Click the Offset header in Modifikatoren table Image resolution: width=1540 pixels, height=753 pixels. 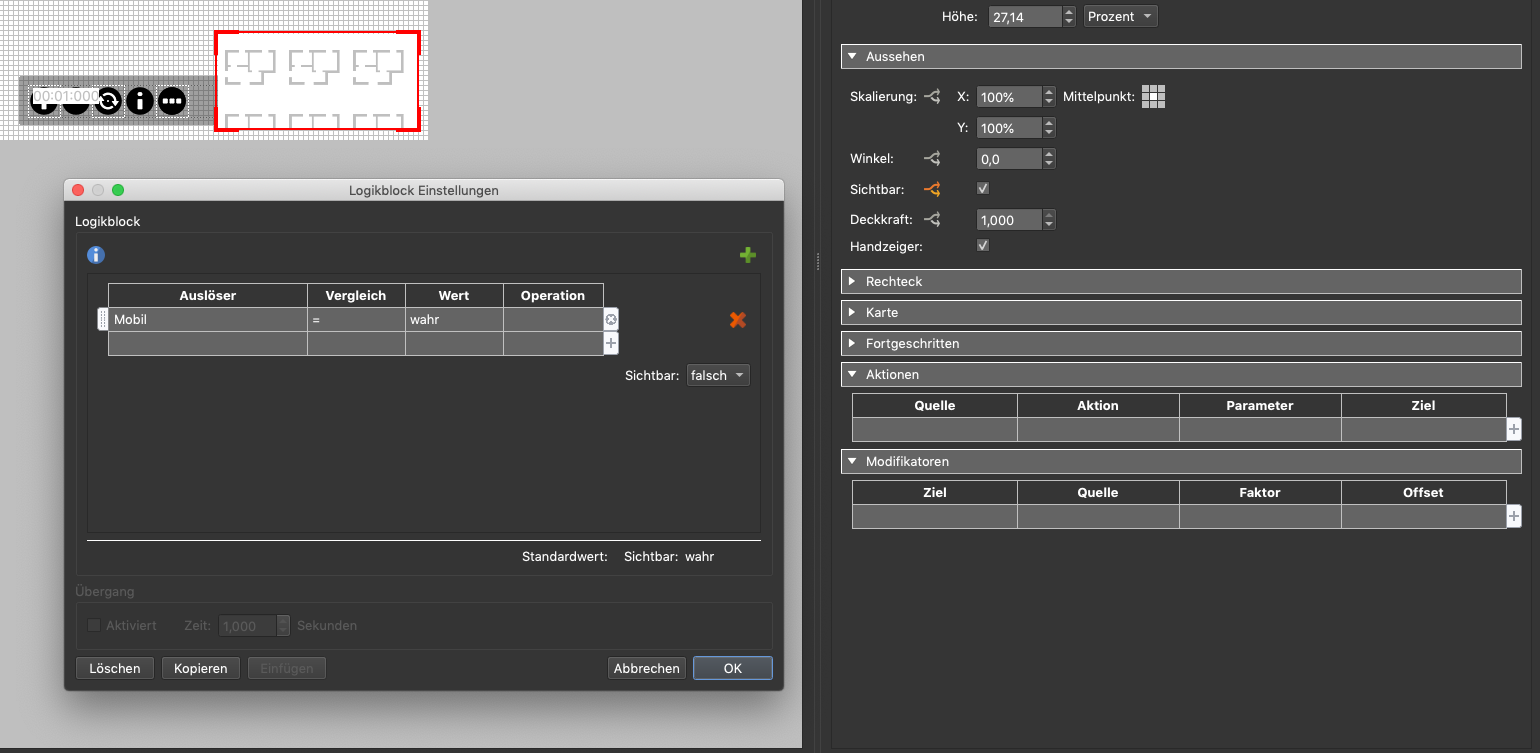pos(1423,493)
